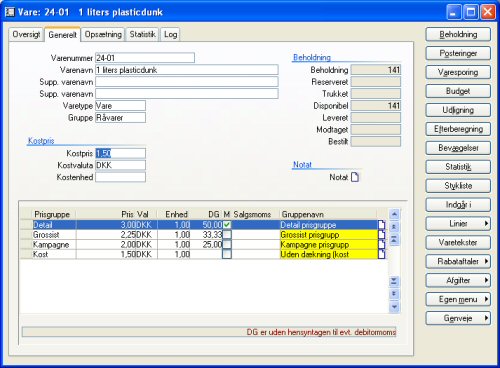This screenshot has width=500, height=368.
Task: Open the Stykliste button
Action: [458, 186]
